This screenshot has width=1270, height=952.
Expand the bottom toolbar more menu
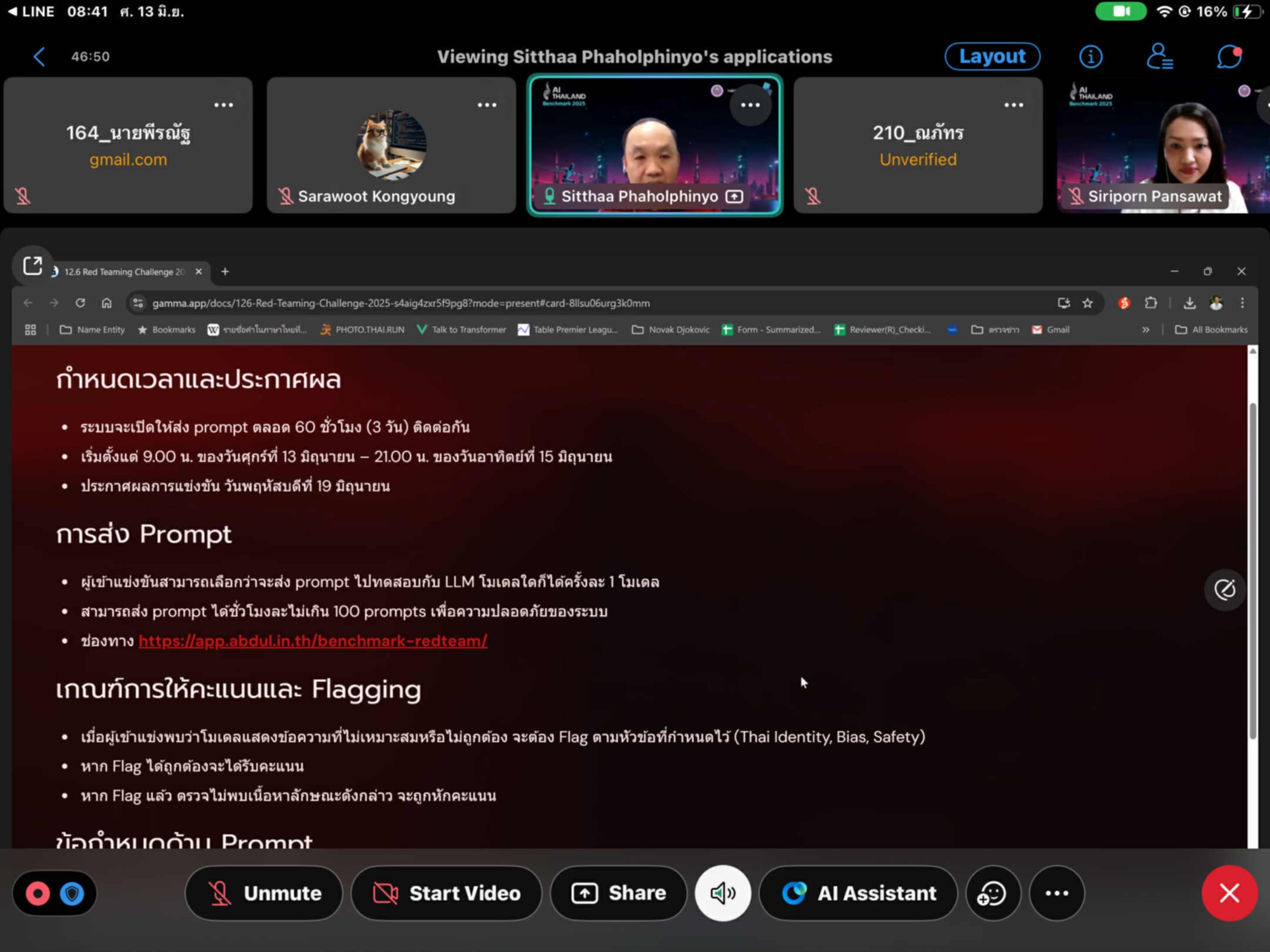coord(1057,893)
